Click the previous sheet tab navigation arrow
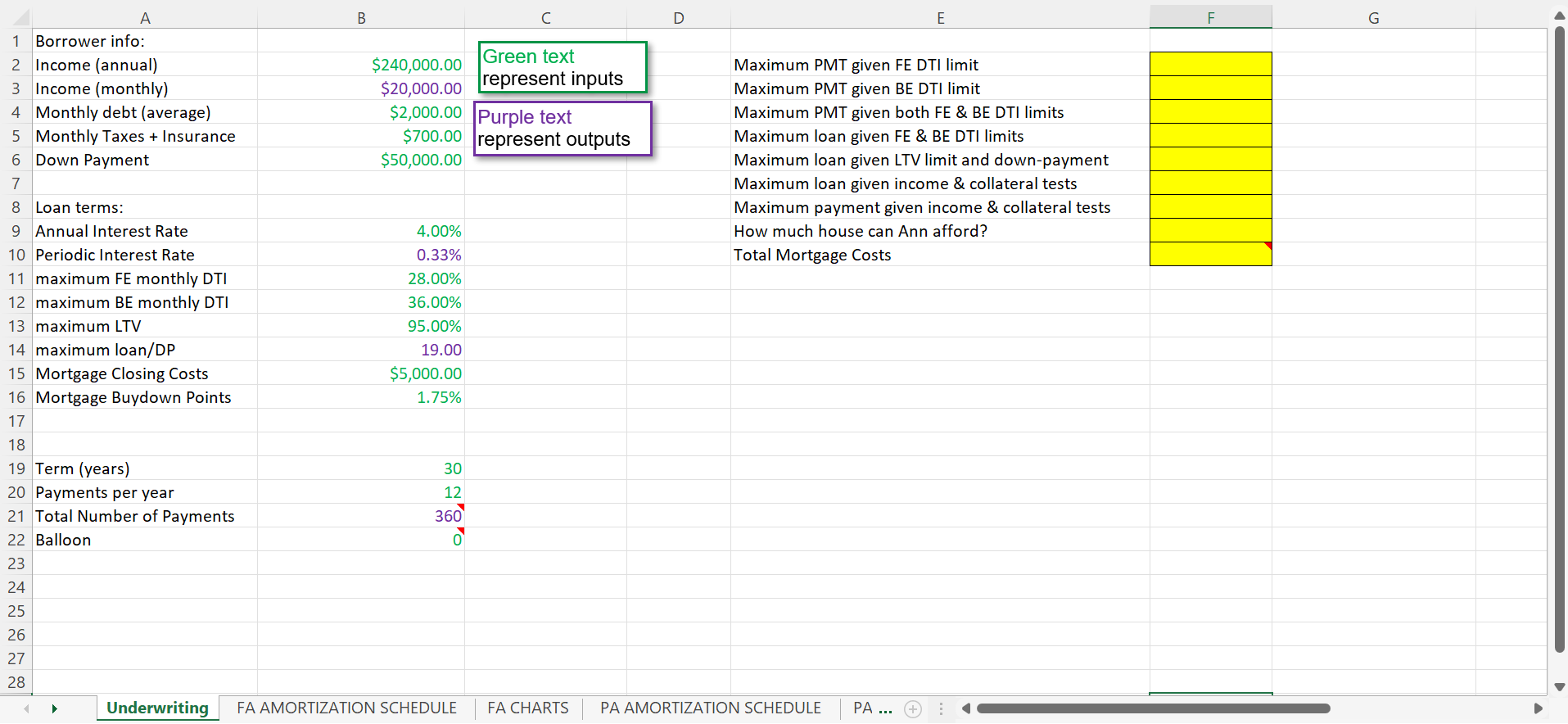1568x724 pixels. [27, 708]
